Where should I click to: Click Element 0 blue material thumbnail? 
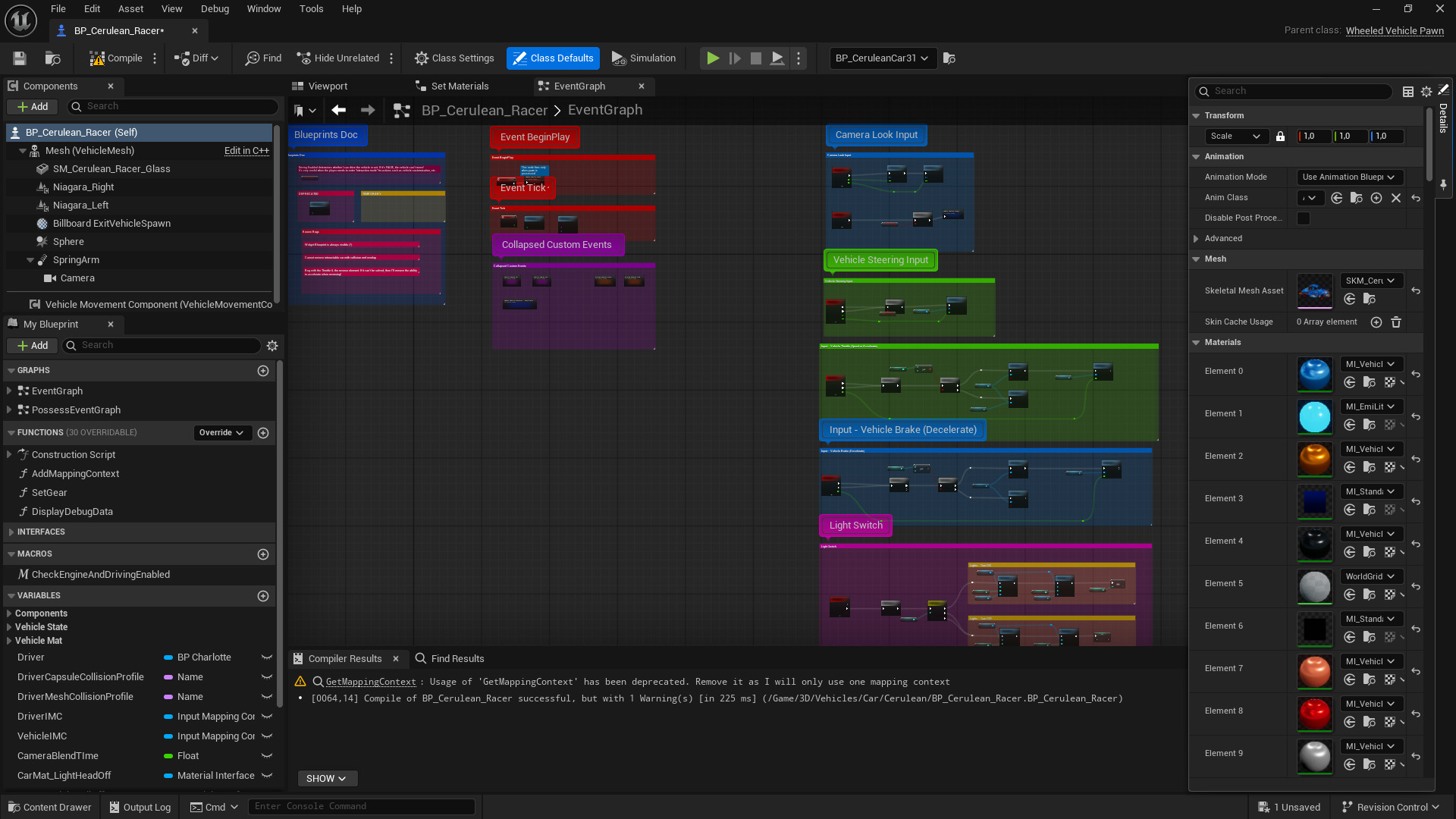click(x=1314, y=374)
